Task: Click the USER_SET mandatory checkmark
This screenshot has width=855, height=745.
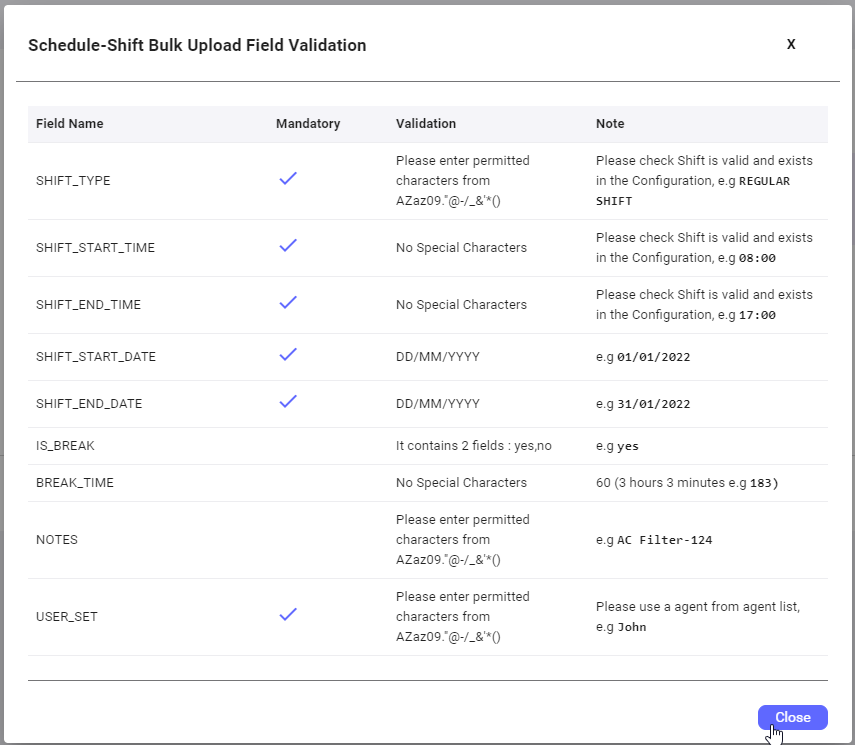Action: (x=288, y=614)
